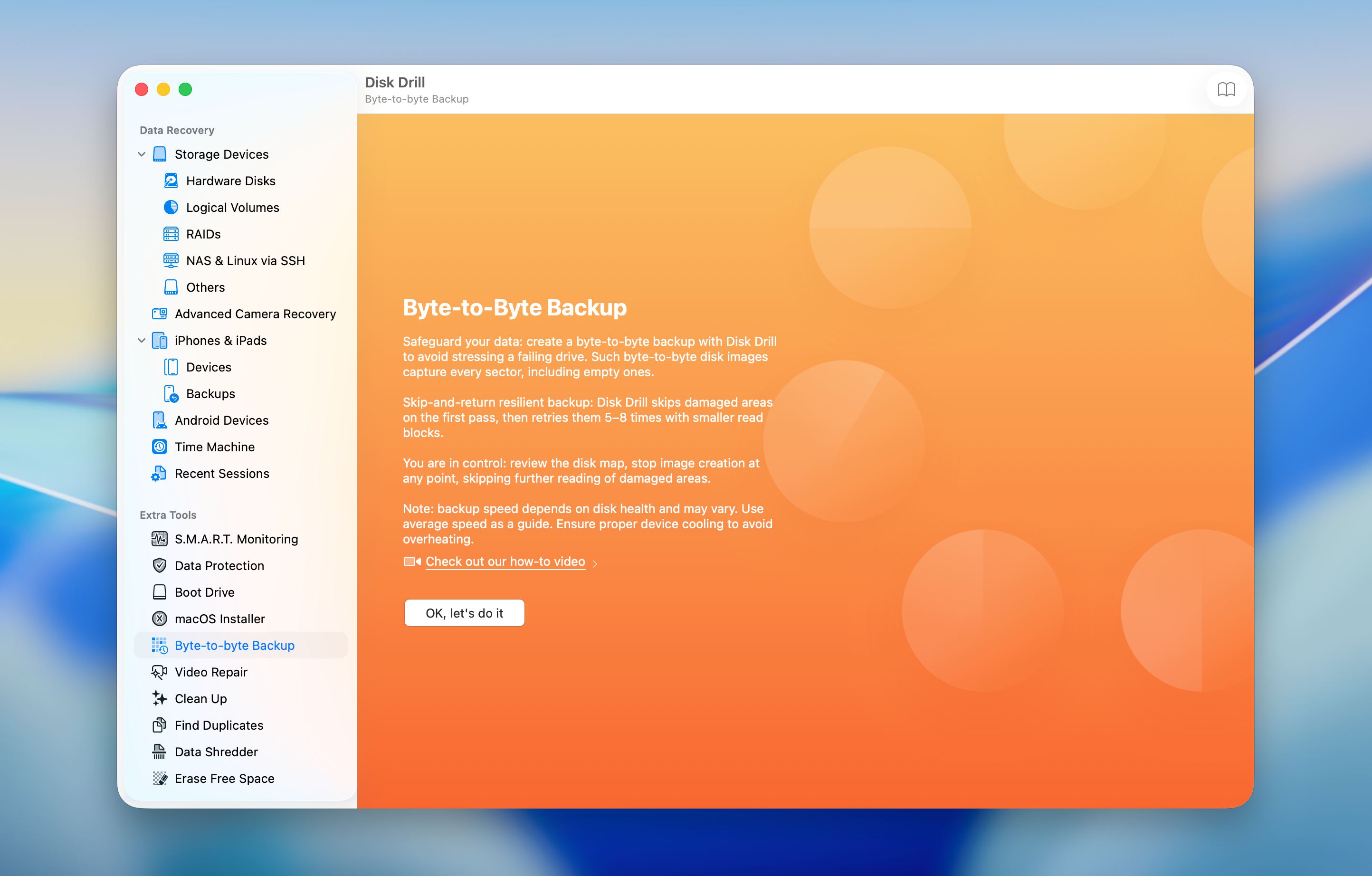Click the Logical Volumes pie icon
Viewport: 1372px width, 876px height.
[x=171, y=207]
